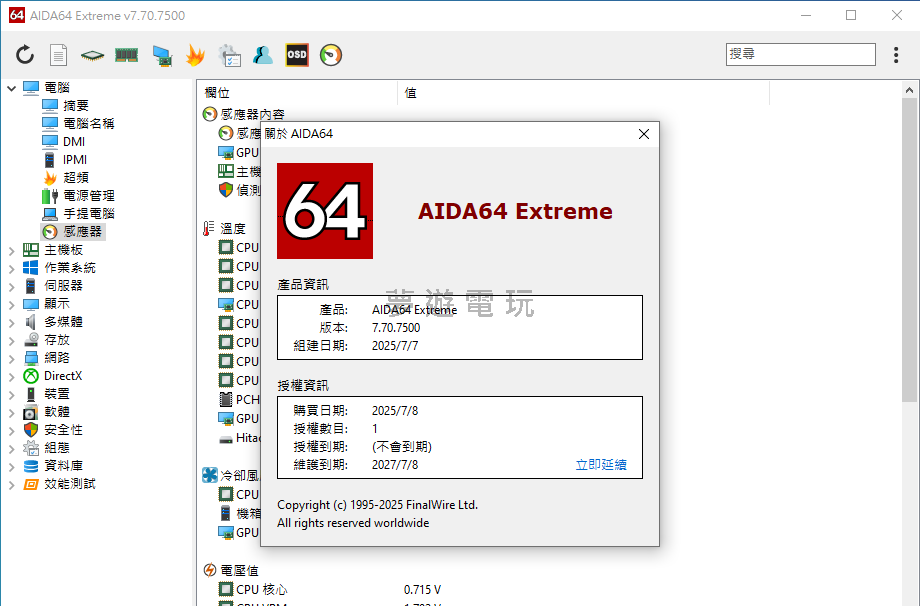Click the 維護到期 date 2027/7/8
Viewport: 920px width, 606px height.
coord(395,465)
